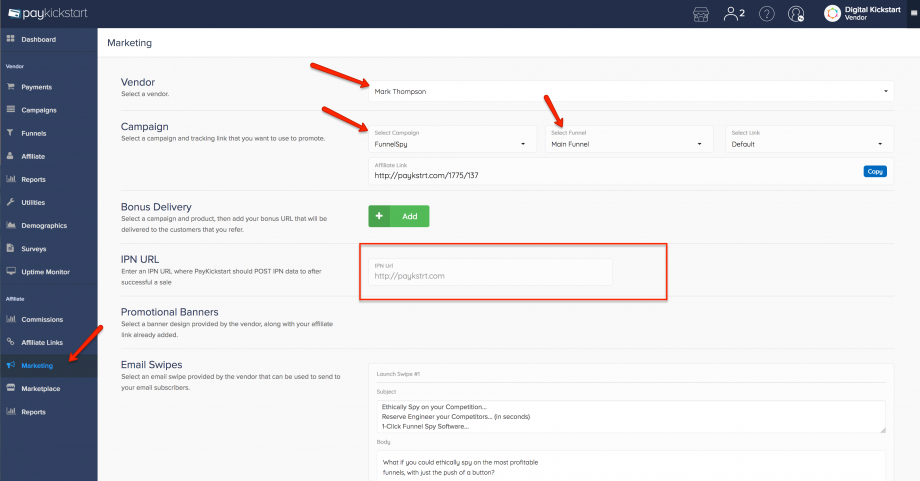Click the Email Swipes heading
The width and height of the screenshot is (920, 481).
click(x=151, y=365)
